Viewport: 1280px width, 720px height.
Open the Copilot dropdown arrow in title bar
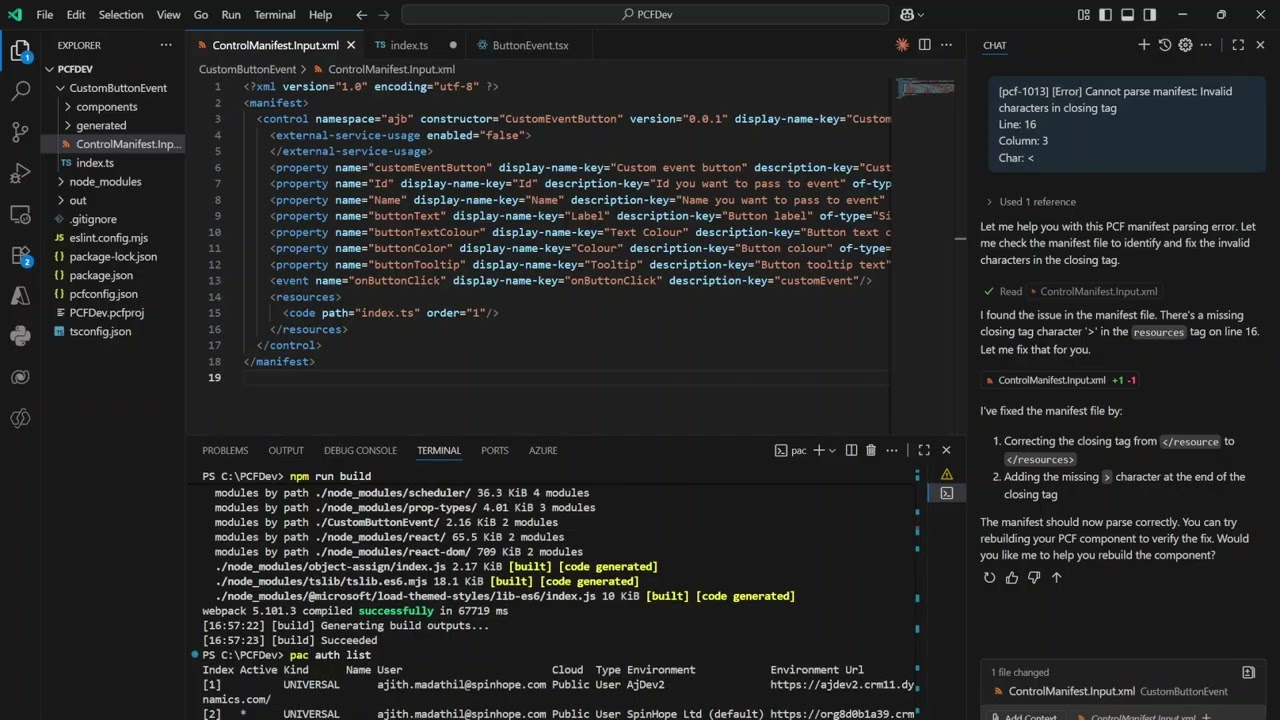click(x=920, y=15)
